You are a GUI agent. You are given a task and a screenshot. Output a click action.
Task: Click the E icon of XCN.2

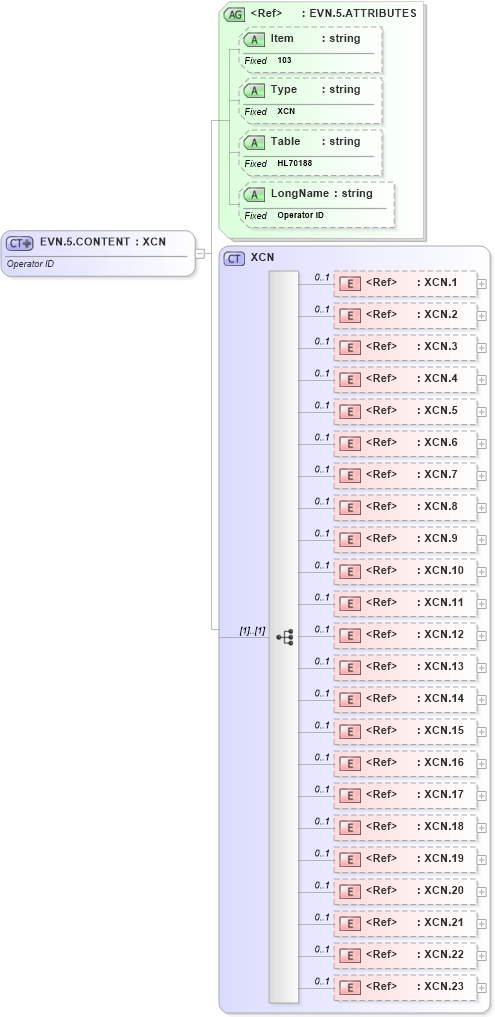click(350, 315)
